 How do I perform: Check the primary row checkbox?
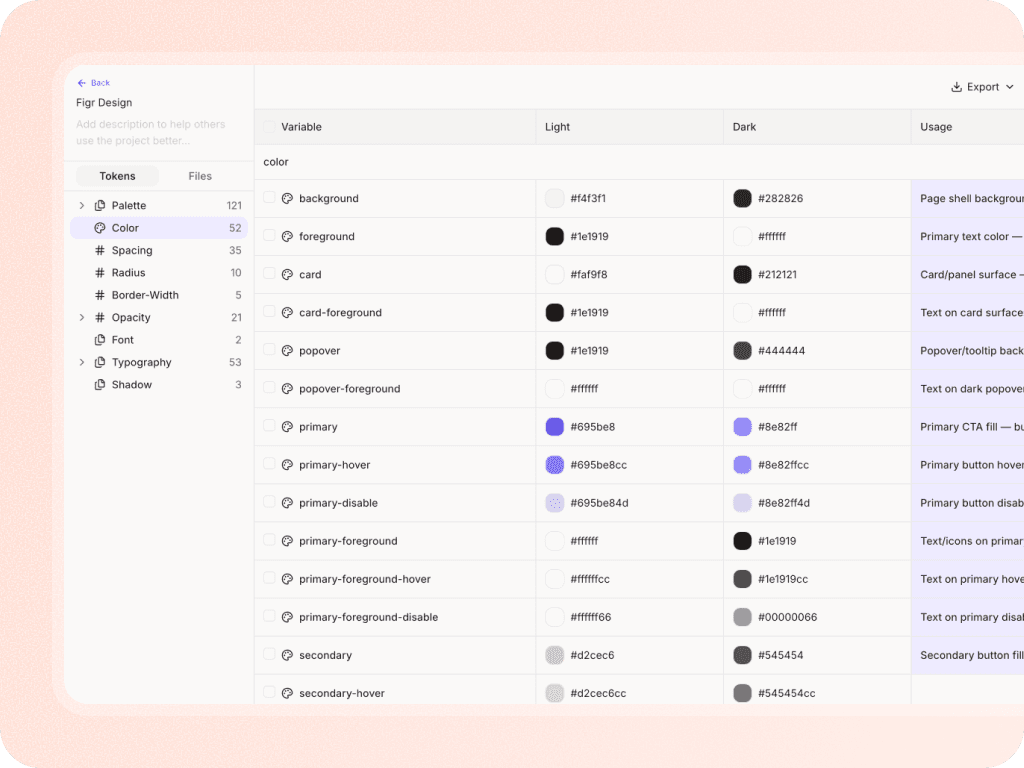pyautogui.click(x=269, y=425)
